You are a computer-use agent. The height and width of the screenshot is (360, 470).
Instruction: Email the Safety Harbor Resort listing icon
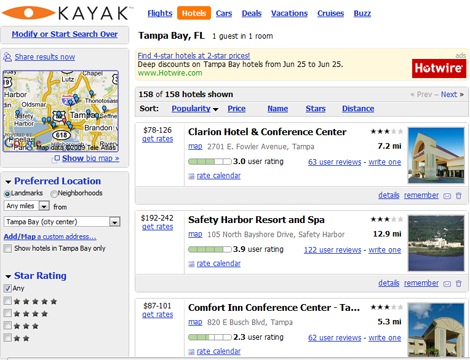pos(447,283)
